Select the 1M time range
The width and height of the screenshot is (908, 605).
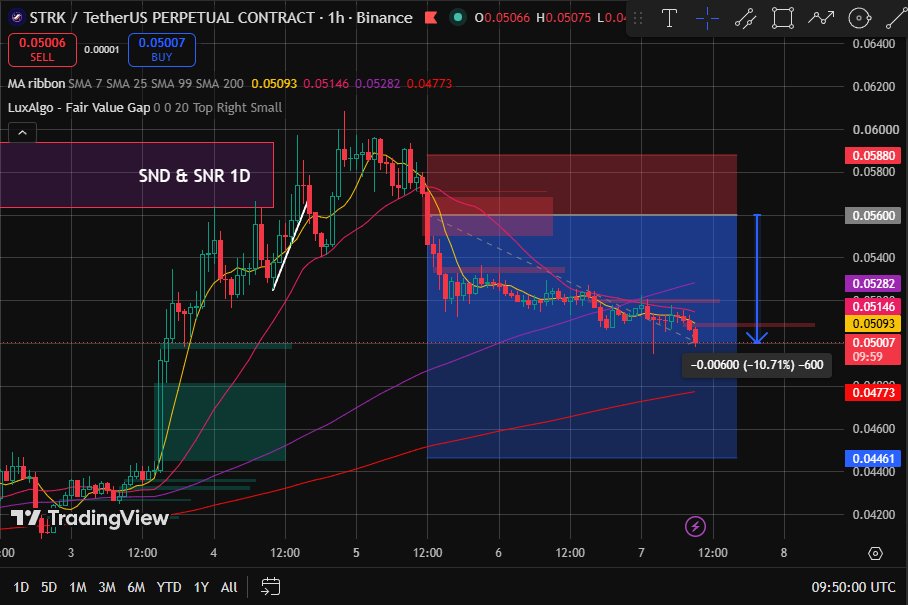coord(78,587)
